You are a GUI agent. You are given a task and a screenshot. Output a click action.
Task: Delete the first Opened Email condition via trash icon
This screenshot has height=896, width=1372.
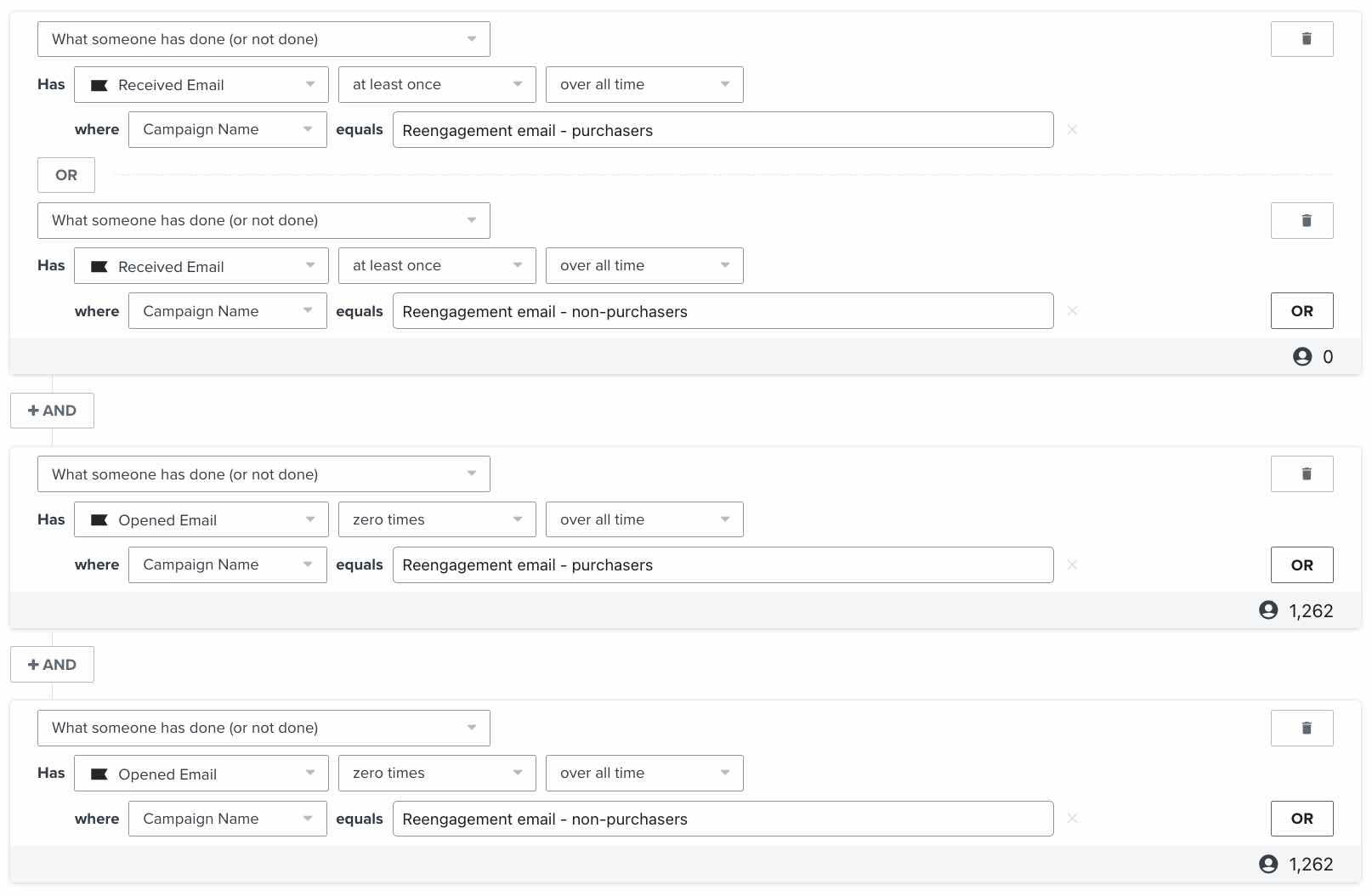coord(1302,474)
